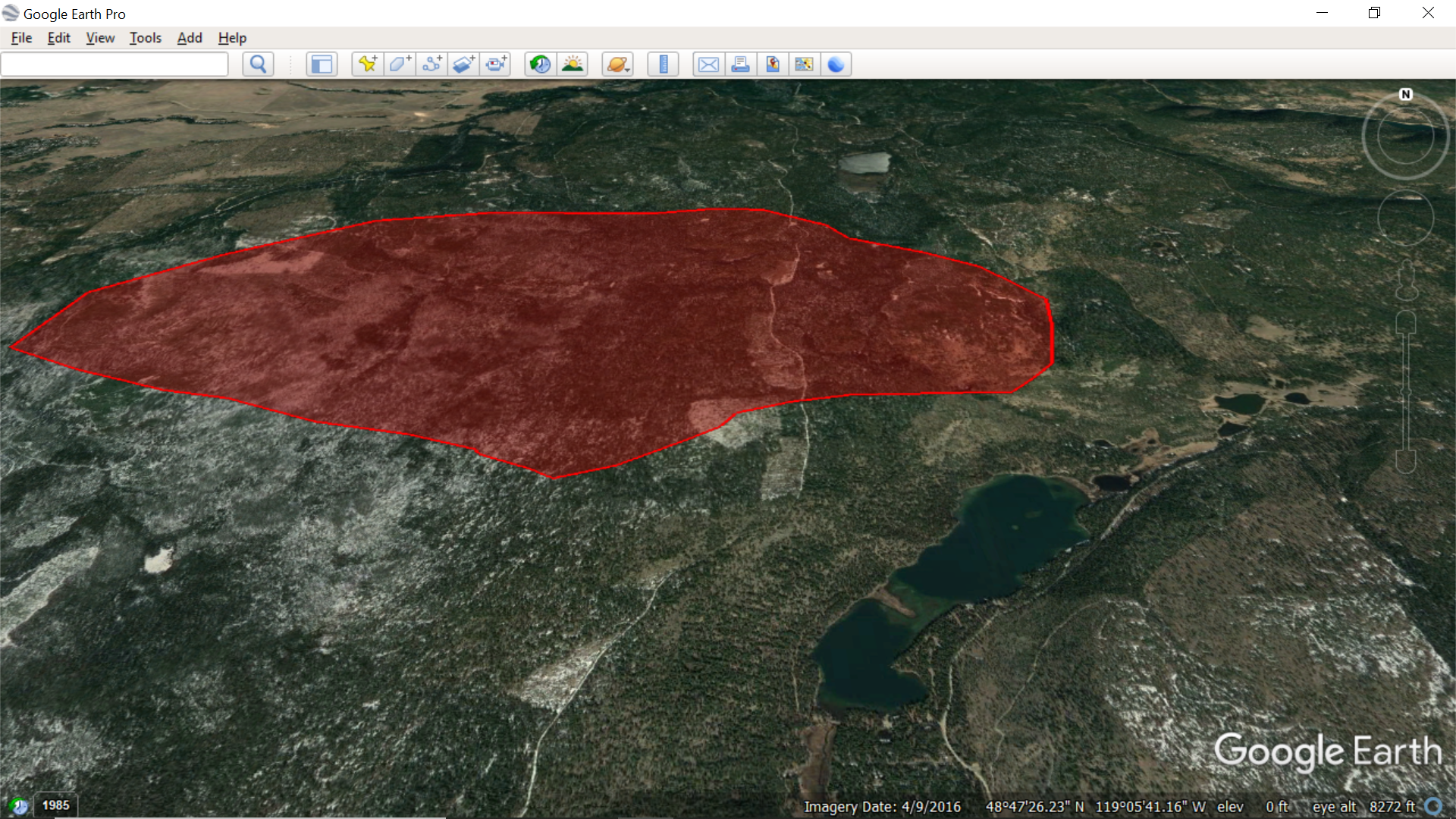1456x819 pixels.
Task: Toggle historical imagery clock icon
Action: (540, 64)
